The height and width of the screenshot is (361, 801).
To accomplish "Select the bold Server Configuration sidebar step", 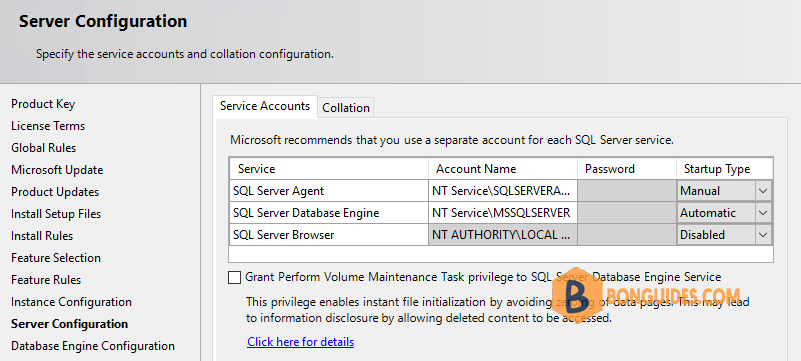I will point(69,324).
